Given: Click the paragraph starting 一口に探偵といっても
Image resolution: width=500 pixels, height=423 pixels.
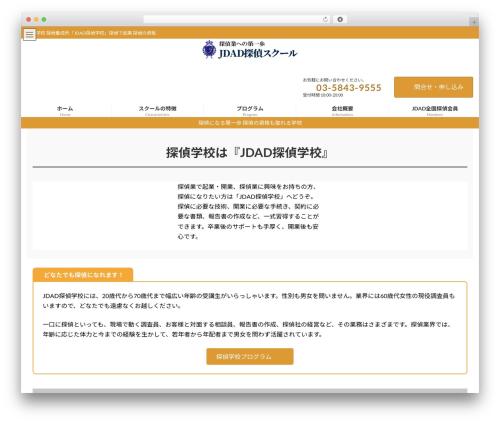Looking at the screenshot, I should tap(247, 329).
